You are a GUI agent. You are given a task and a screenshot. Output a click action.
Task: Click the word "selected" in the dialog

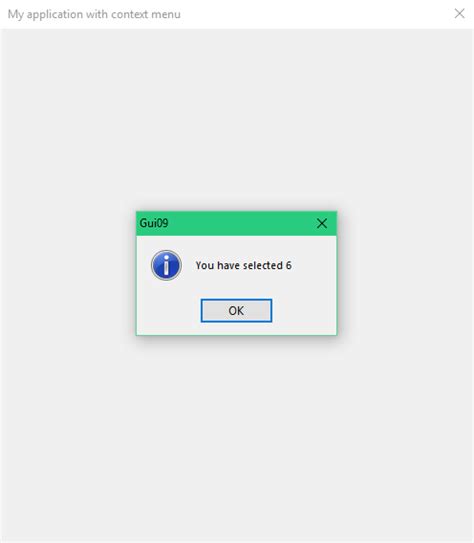pyautogui.click(x=263, y=265)
